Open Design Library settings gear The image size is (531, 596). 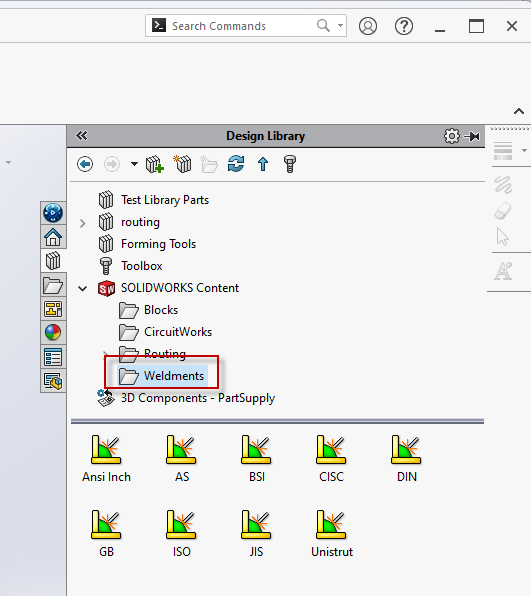tap(452, 136)
